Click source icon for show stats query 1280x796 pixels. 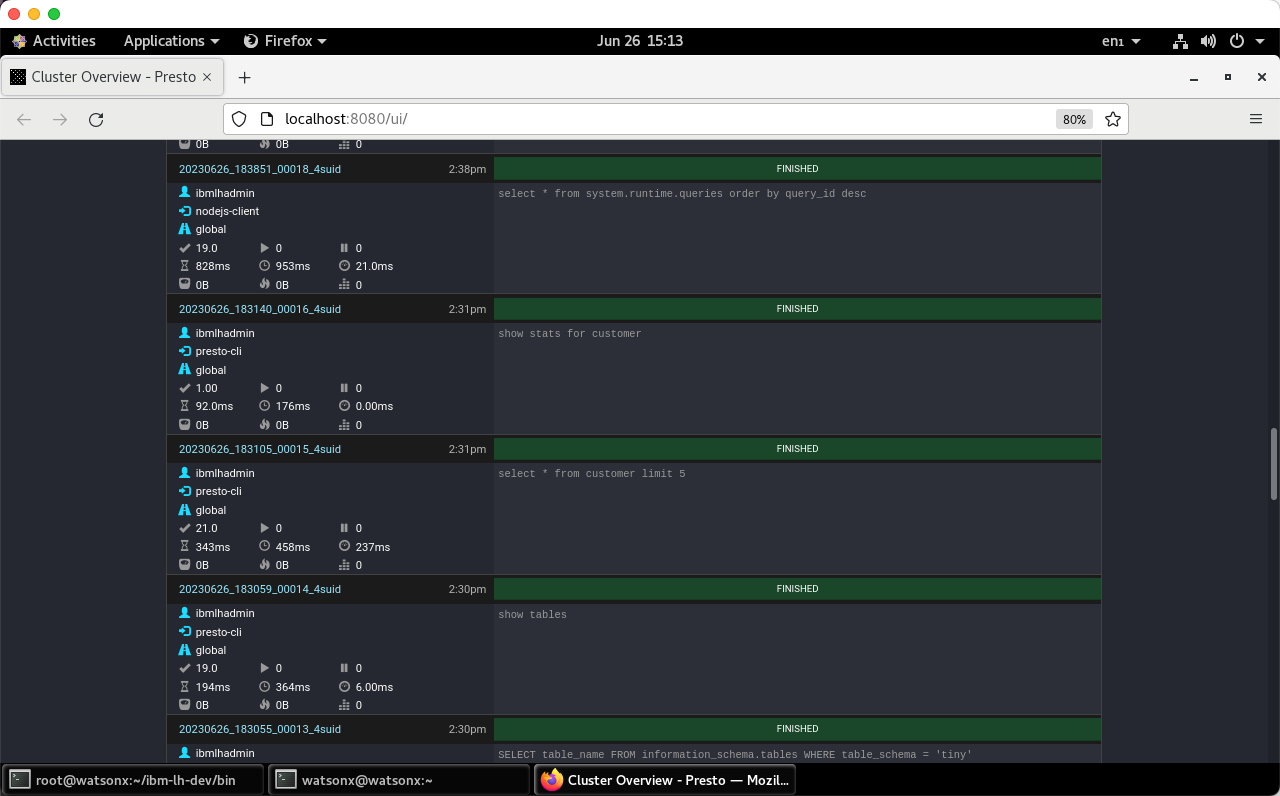pos(184,351)
